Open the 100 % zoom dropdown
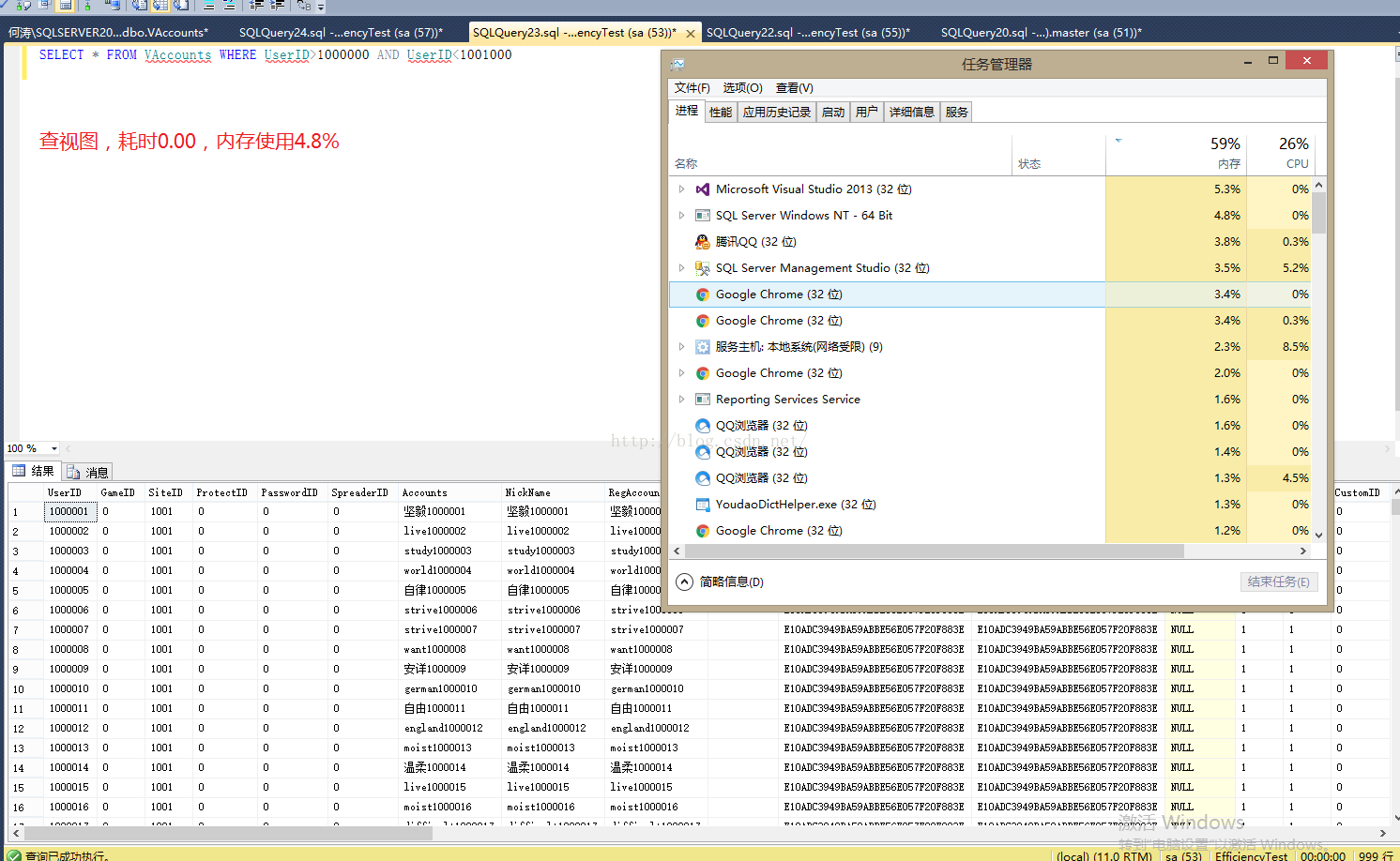 coord(54,448)
